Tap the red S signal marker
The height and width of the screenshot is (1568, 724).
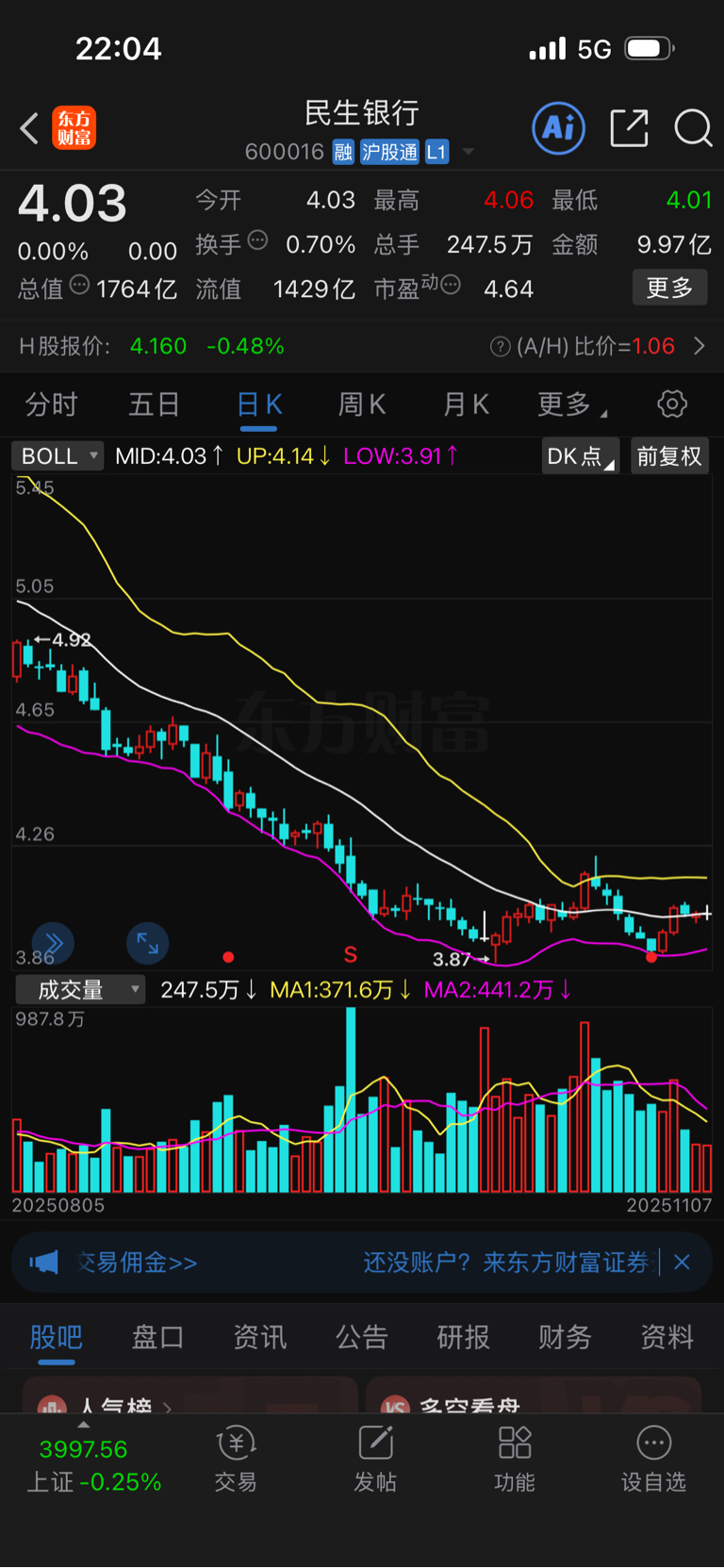[x=351, y=954]
